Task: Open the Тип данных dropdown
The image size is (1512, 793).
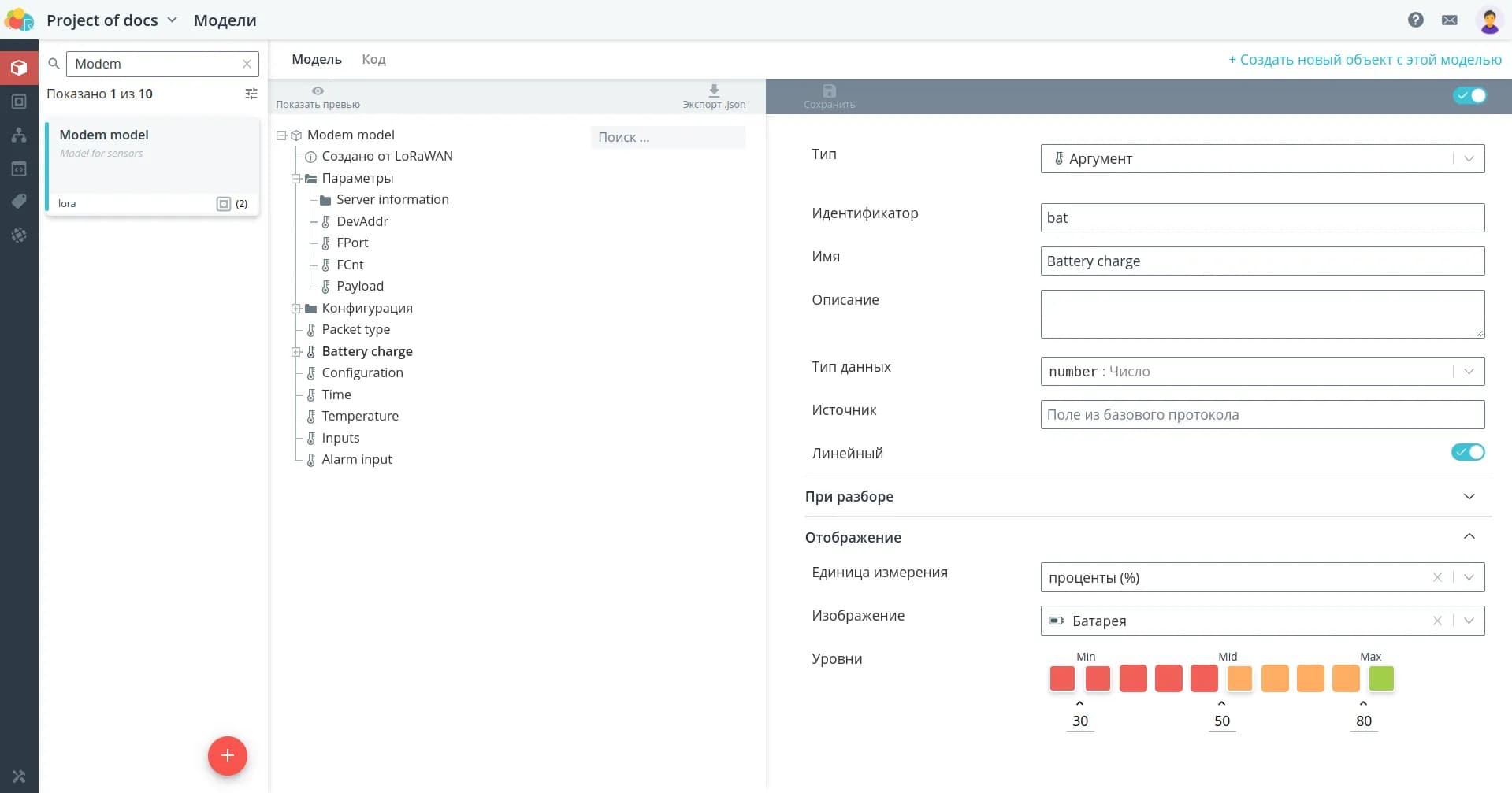Action: click(1262, 372)
